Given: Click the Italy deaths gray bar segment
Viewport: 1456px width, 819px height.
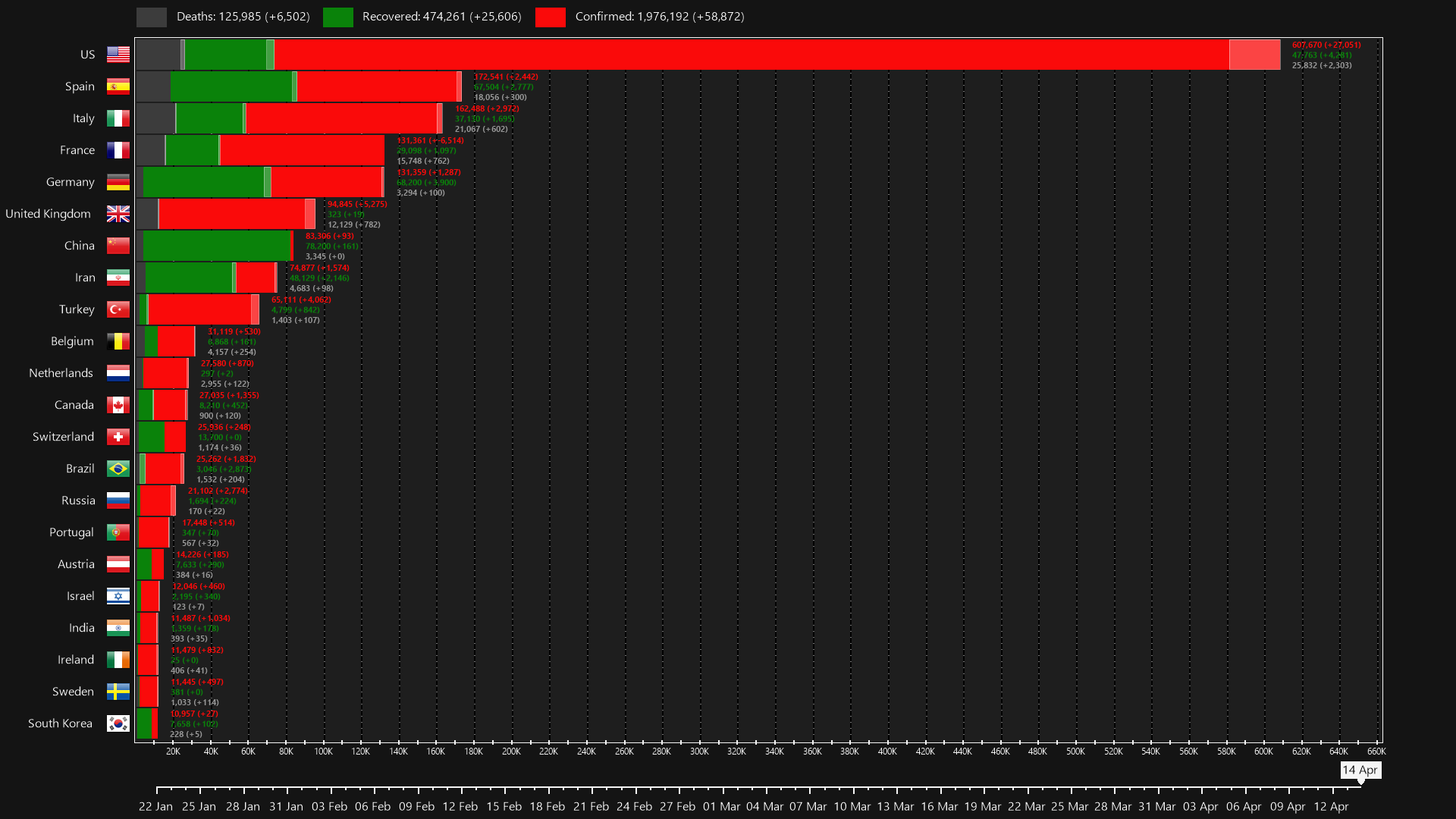Looking at the screenshot, I should click(x=156, y=118).
